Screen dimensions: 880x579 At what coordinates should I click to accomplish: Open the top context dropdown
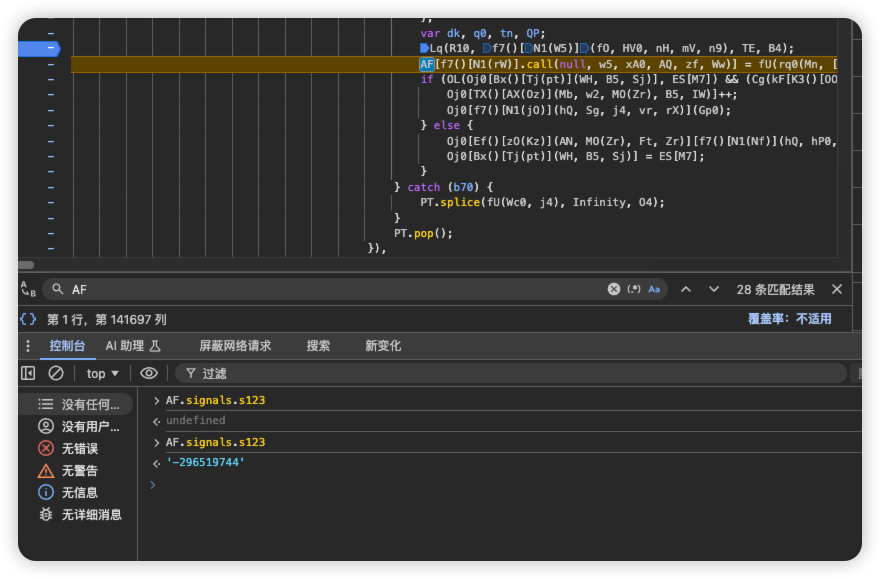pyautogui.click(x=102, y=373)
